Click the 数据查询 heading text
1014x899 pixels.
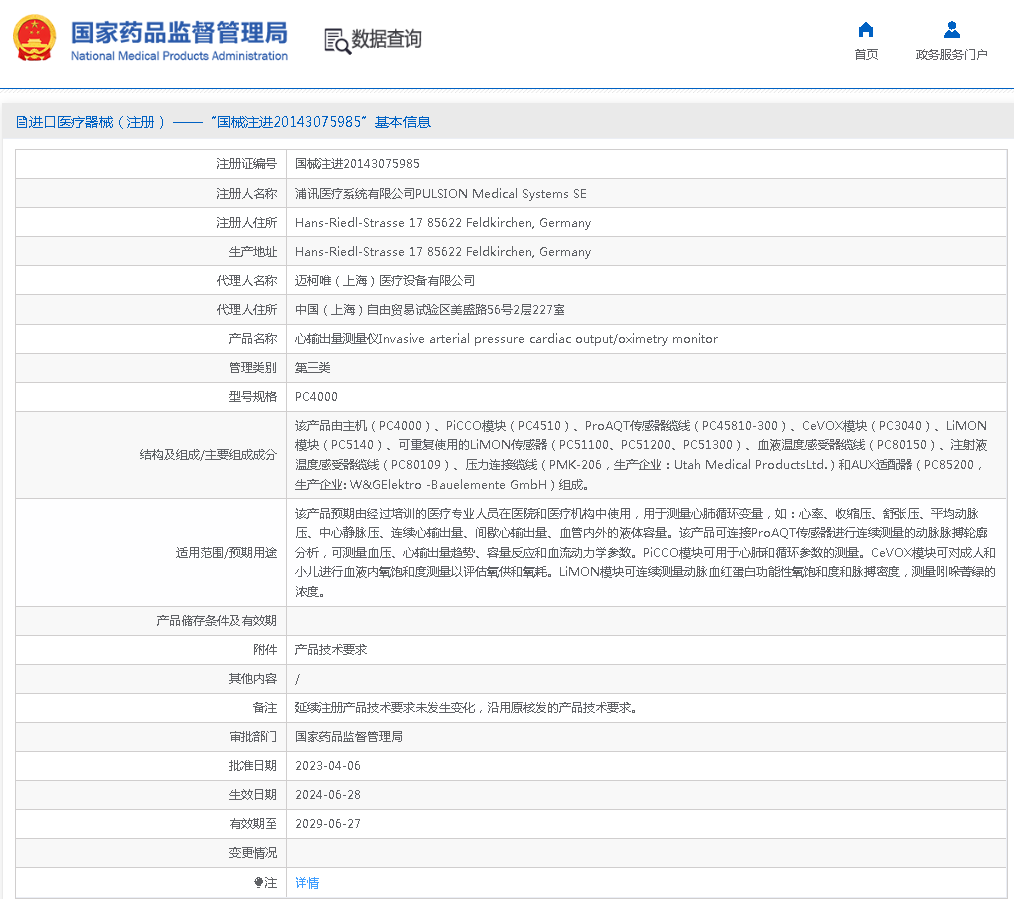click(x=386, y=39)
